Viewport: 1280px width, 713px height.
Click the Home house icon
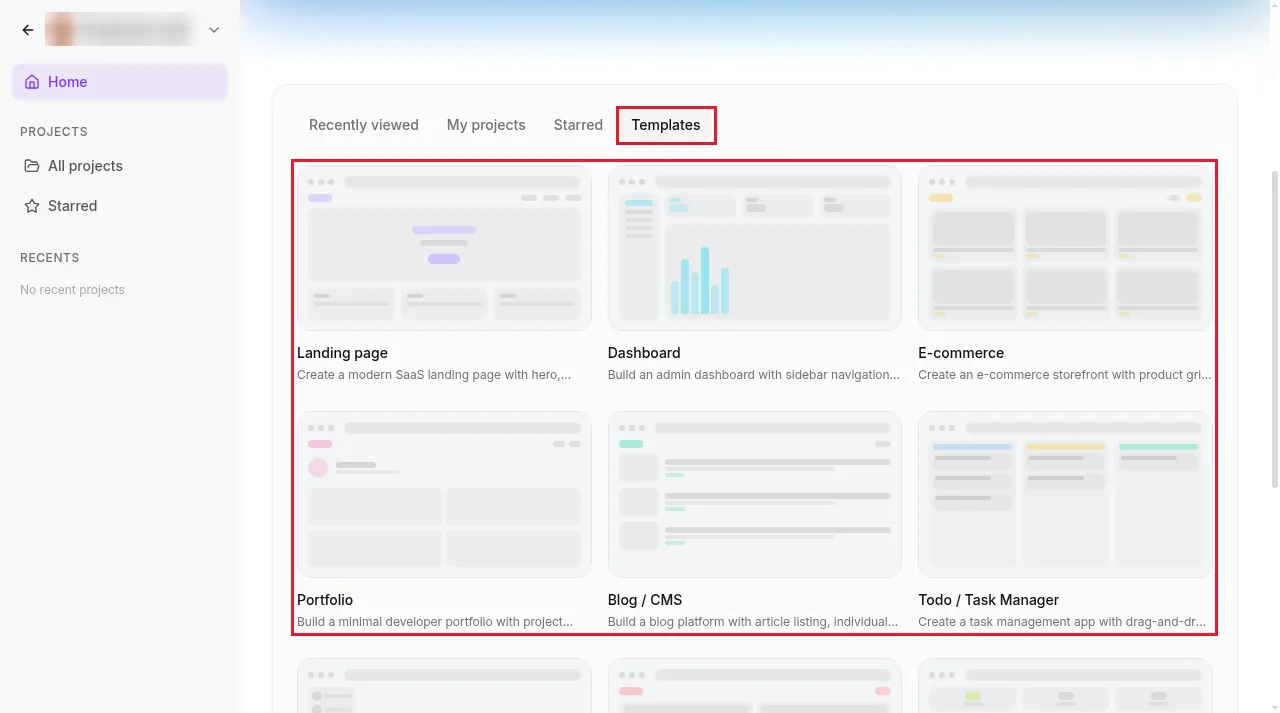point(32,82)
